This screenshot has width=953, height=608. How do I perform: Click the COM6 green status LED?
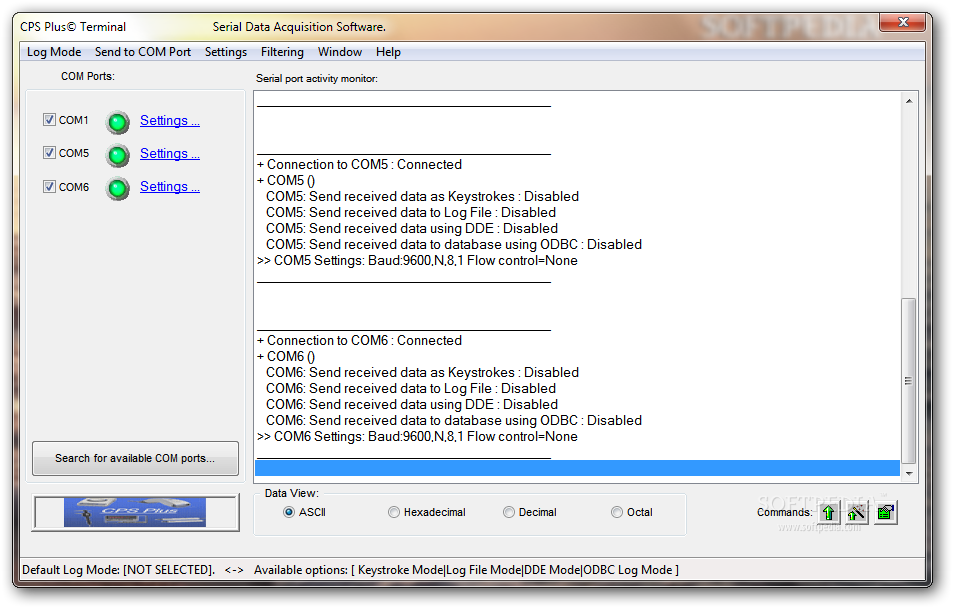(118, 188)
